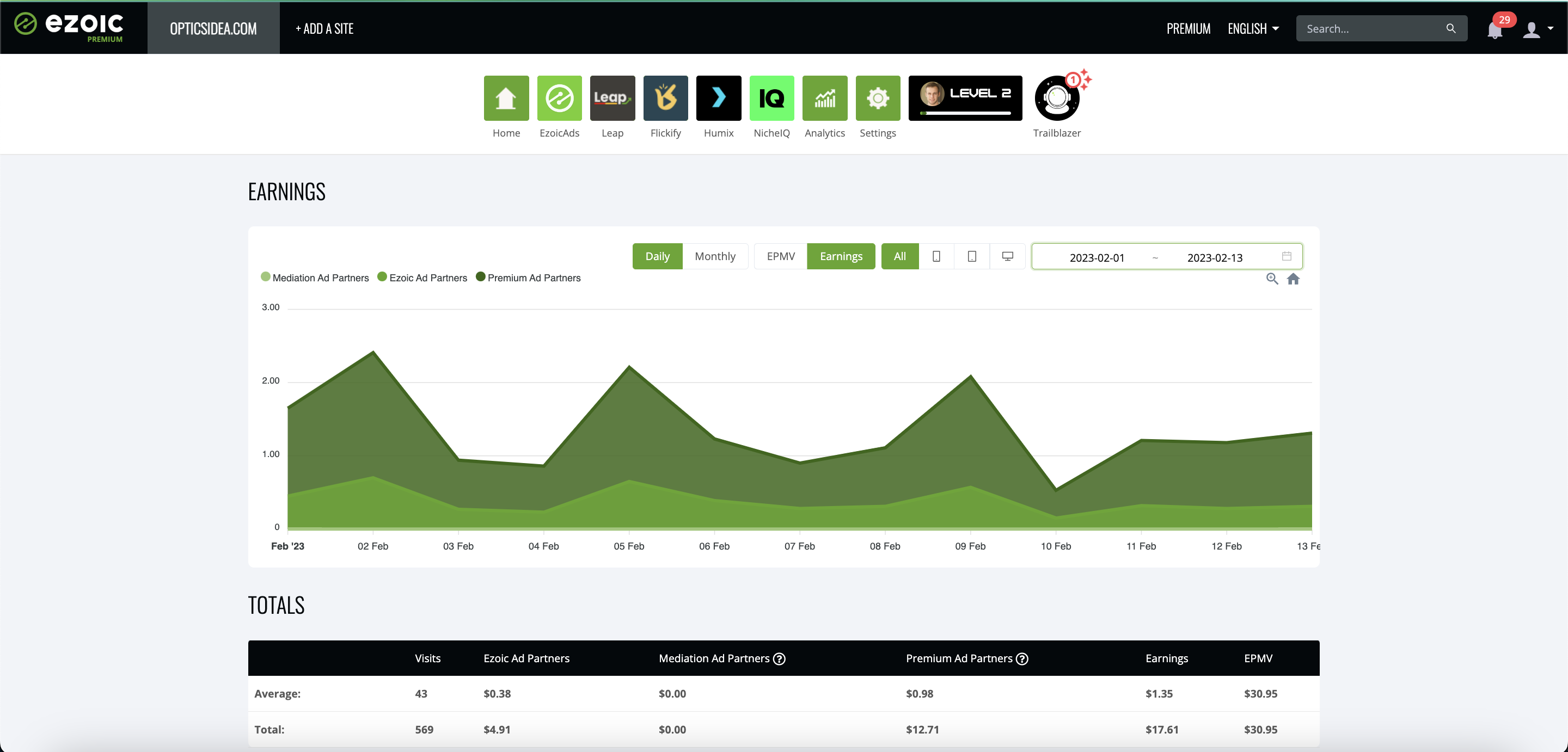The image size is (1568, 752).
Task: Click the Total earnings value $17.61
Action: click(x=1161, y=729)
